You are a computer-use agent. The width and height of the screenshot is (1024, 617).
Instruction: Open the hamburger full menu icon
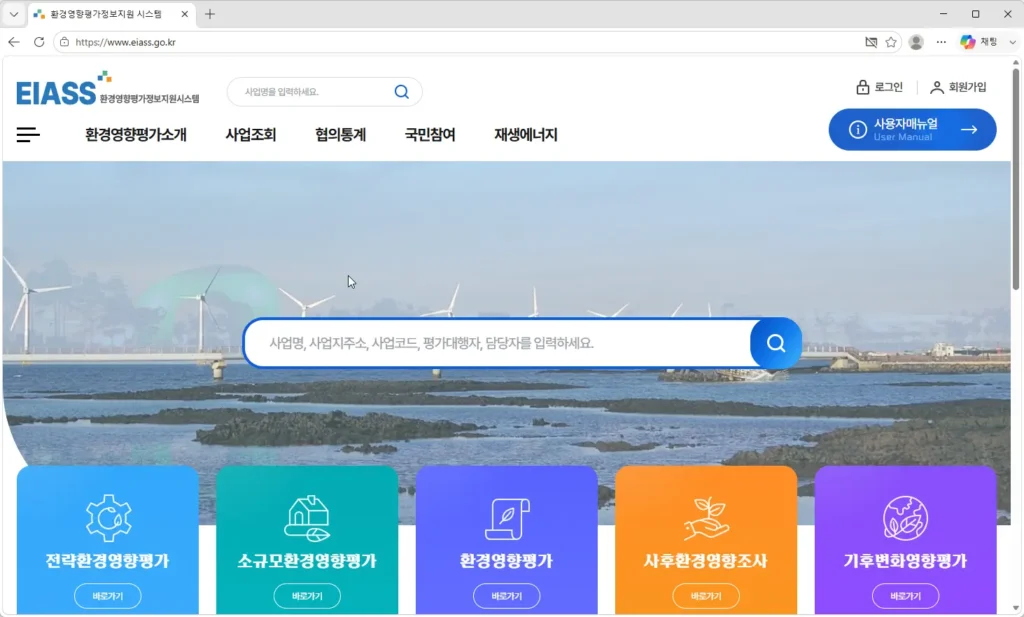tap(28, 134)
